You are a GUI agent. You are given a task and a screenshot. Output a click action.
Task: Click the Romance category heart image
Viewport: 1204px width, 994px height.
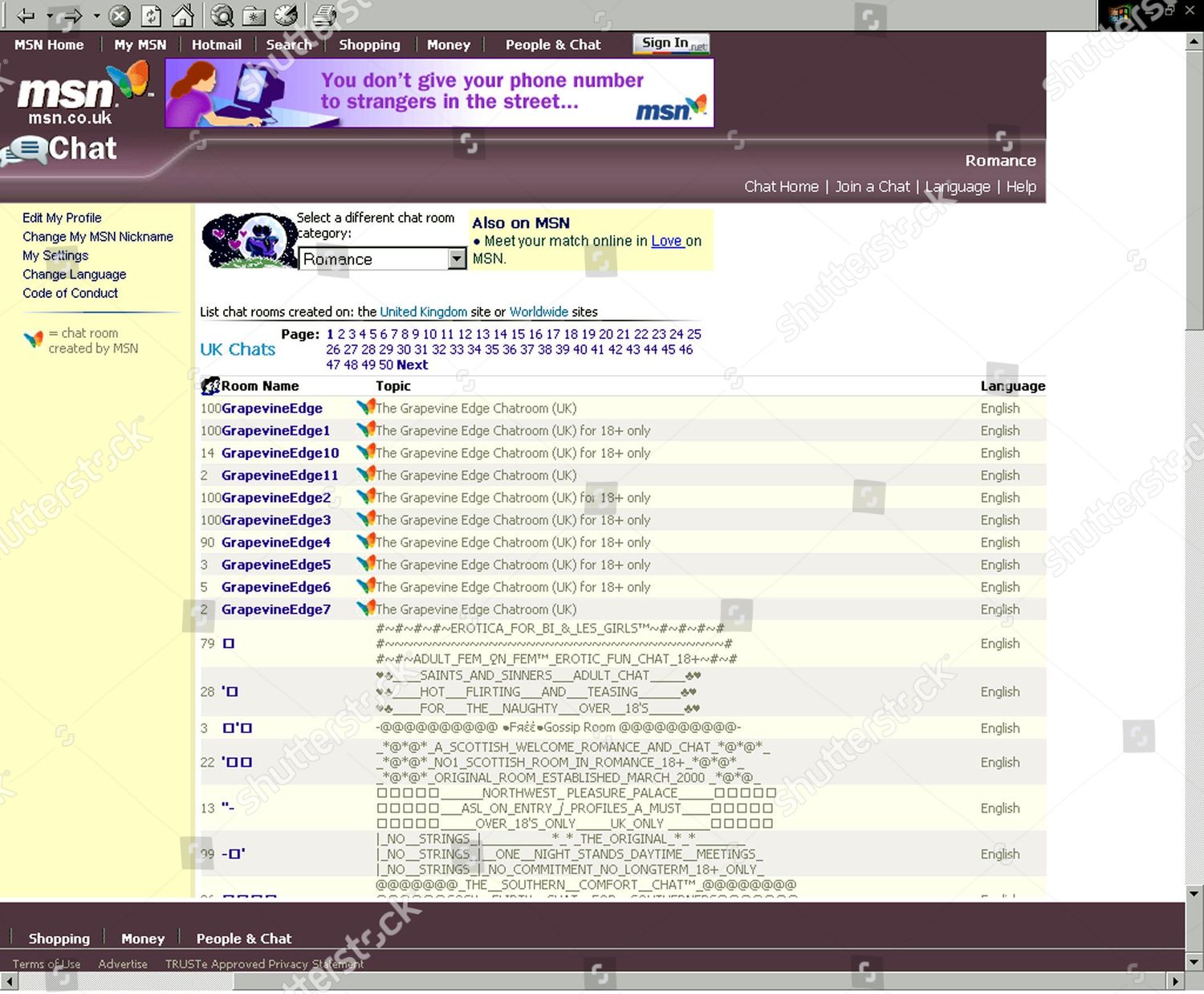click(250, 241)
